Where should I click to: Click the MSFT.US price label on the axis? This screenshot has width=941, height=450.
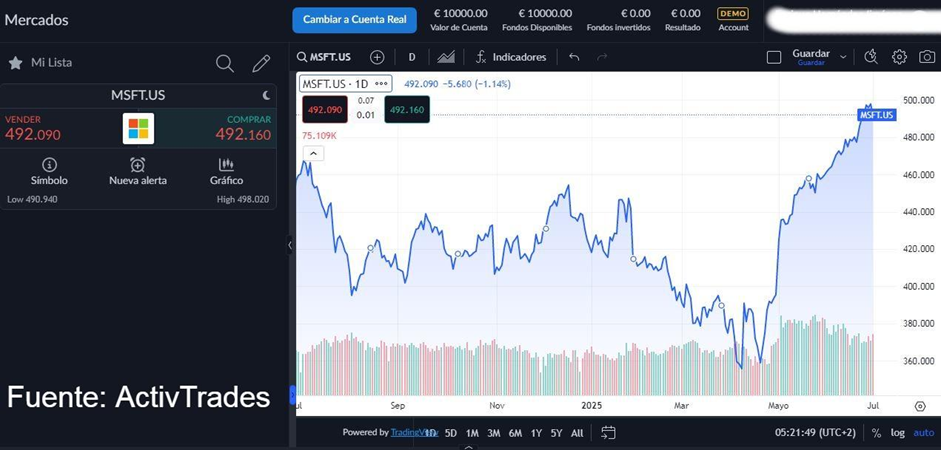(877, 115)
